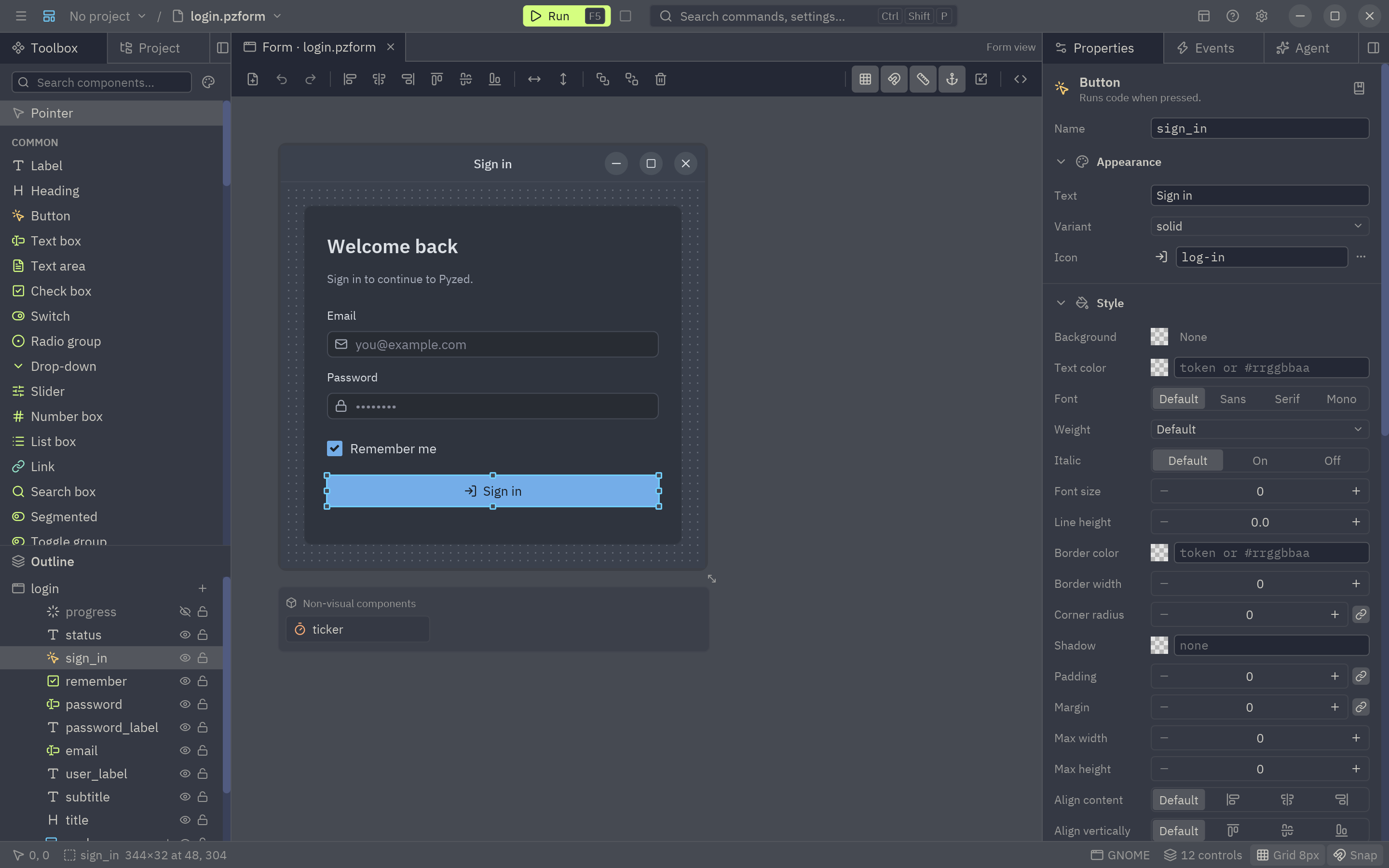
Task: Toggle the ruler measurement icon
Action: pyautogui.click(x=923, y=79)
